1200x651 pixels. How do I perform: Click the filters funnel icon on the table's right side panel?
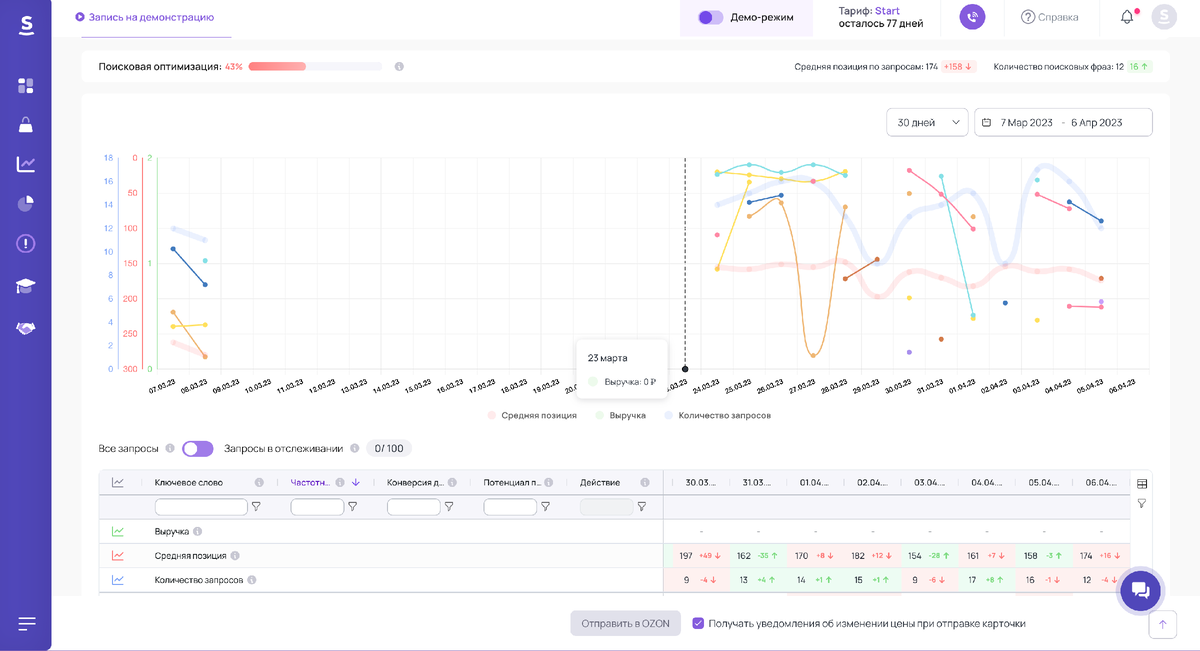click(1142, 503)
